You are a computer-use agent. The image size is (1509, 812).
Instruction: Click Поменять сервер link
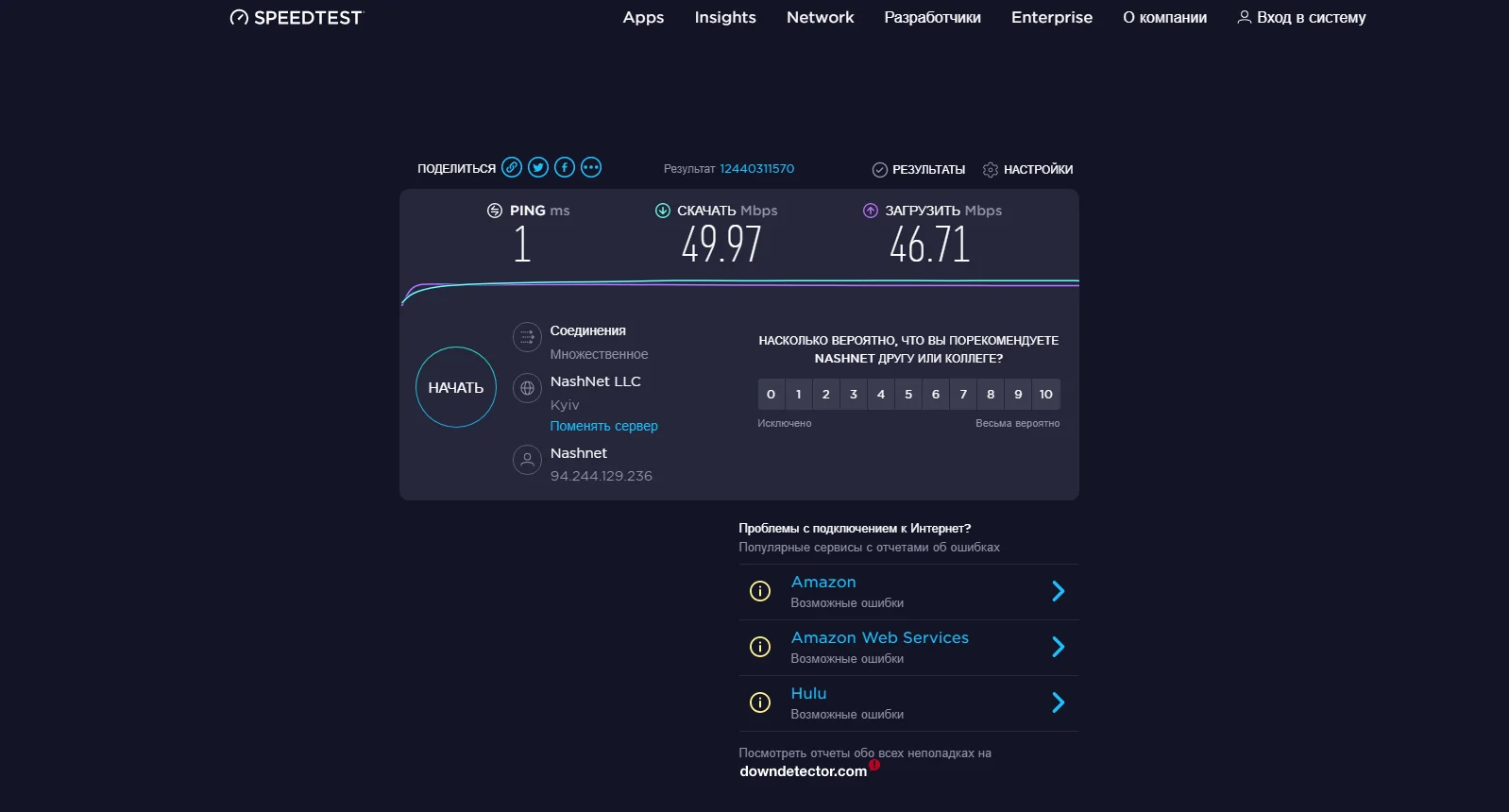(604, 426)
